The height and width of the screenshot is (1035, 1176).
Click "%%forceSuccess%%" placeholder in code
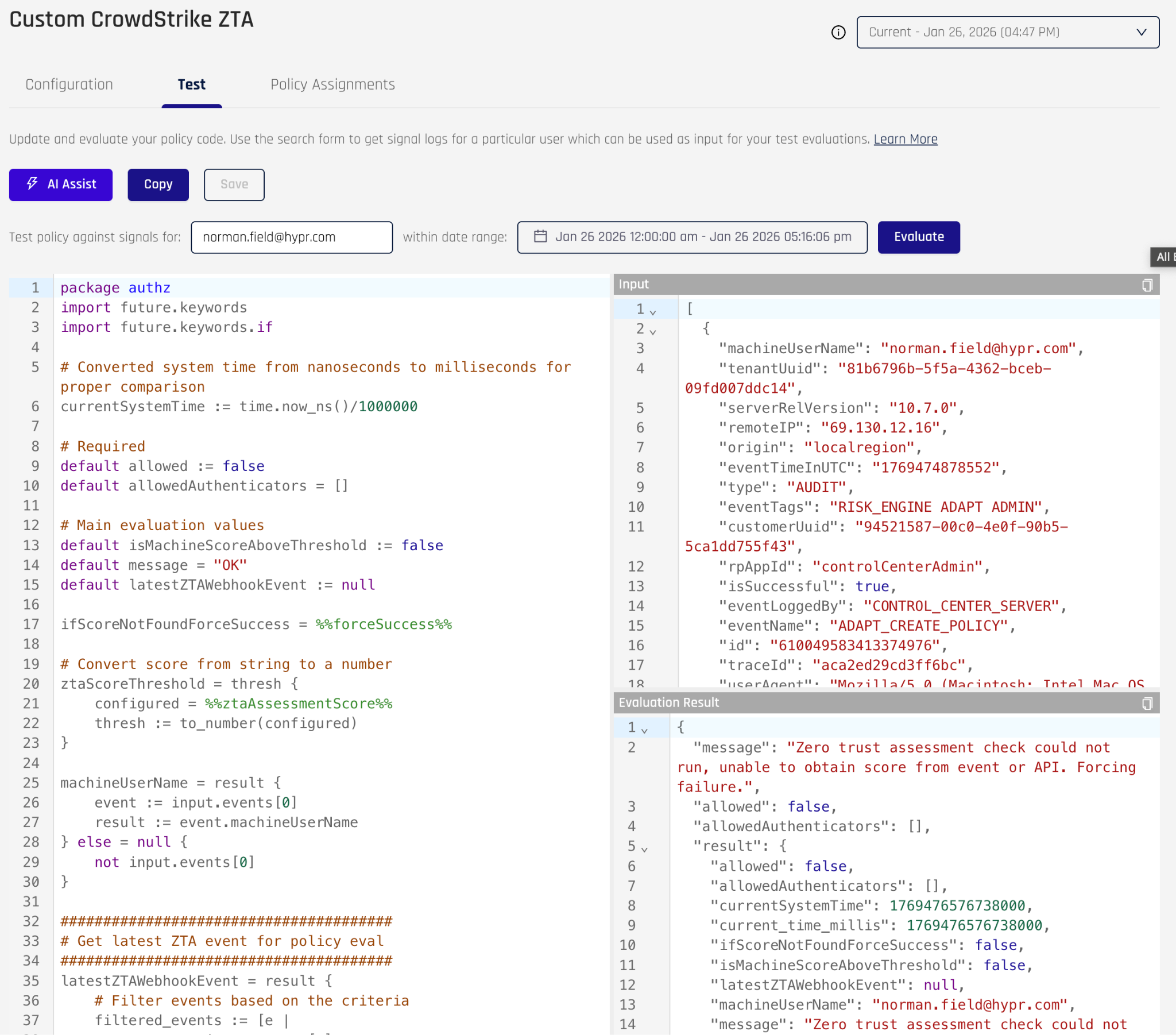coord(384,624)
